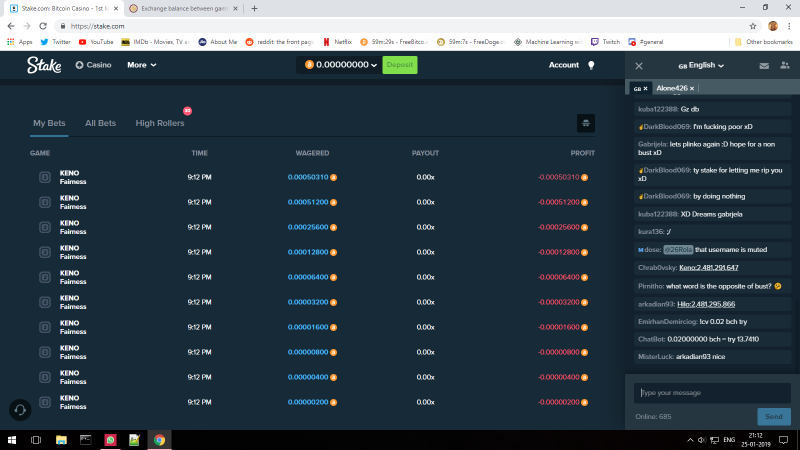The width and height of the screenshot is (800, 450).
Task: Open the Netflix bookmark
Action: click(x=338, y=42)
